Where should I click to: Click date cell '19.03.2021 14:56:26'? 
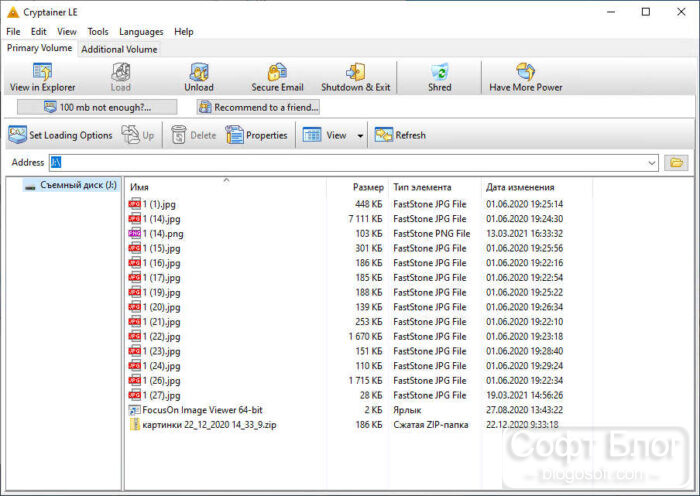[525, 396]
